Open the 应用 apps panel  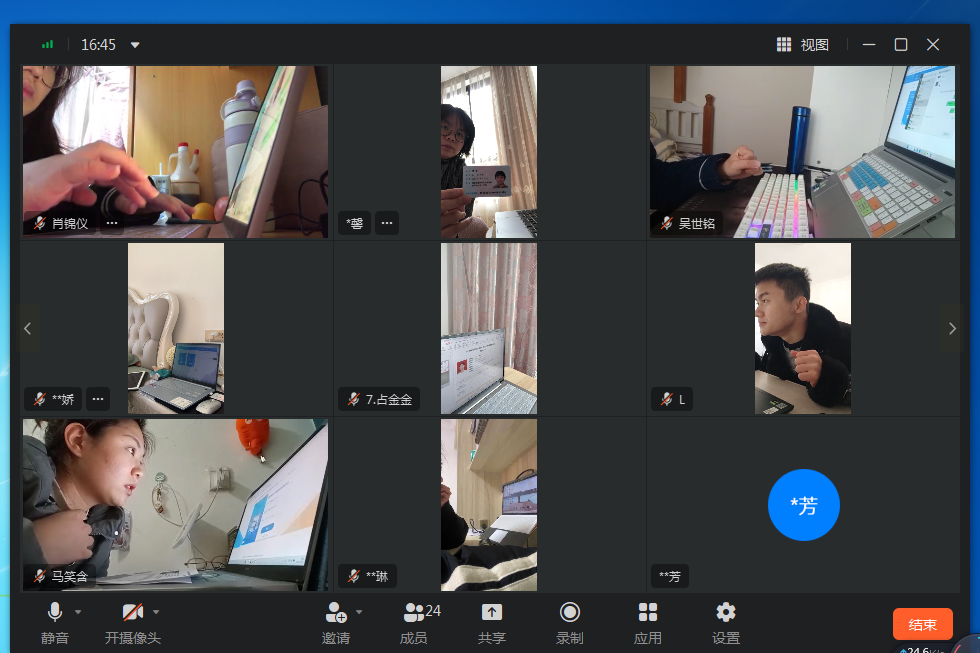tap(648, 621)
